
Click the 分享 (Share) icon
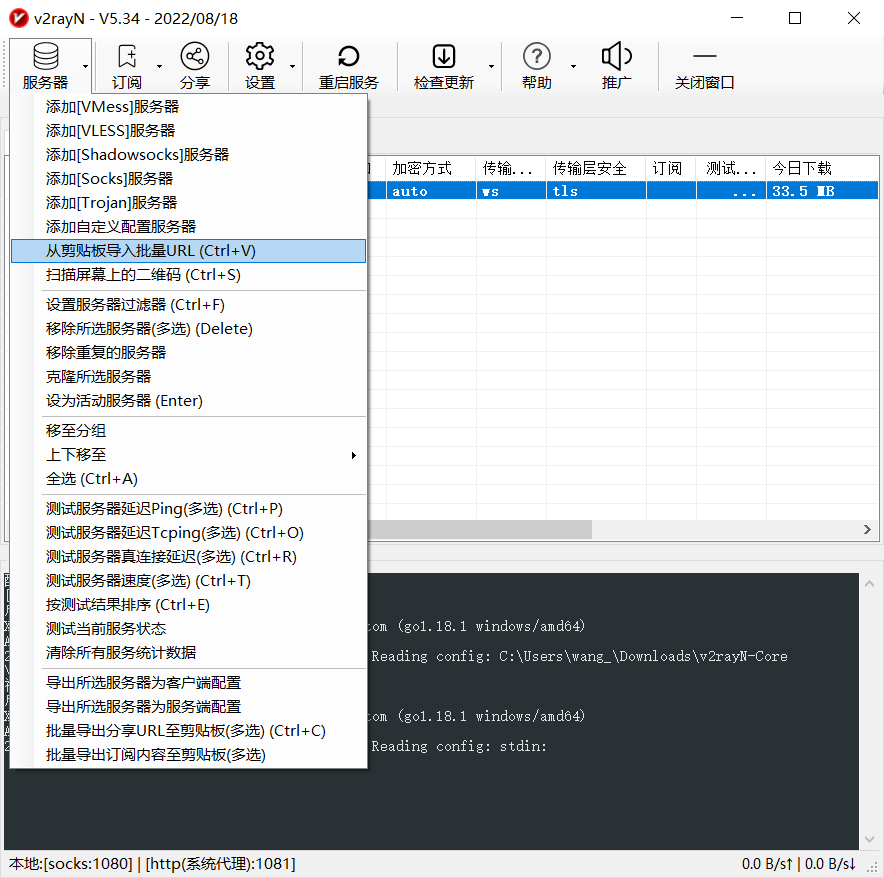195,57
